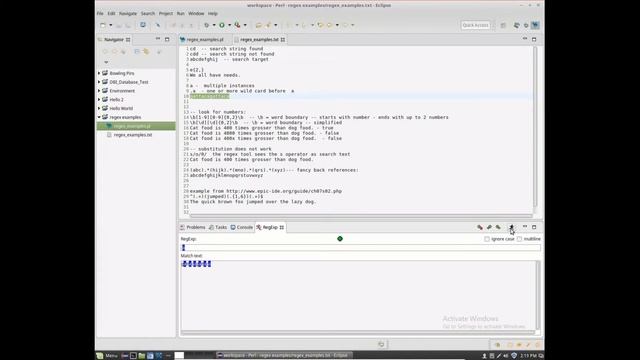Click the External Tools run icon
The image size is (640, 360).
[x=237, y=25]
